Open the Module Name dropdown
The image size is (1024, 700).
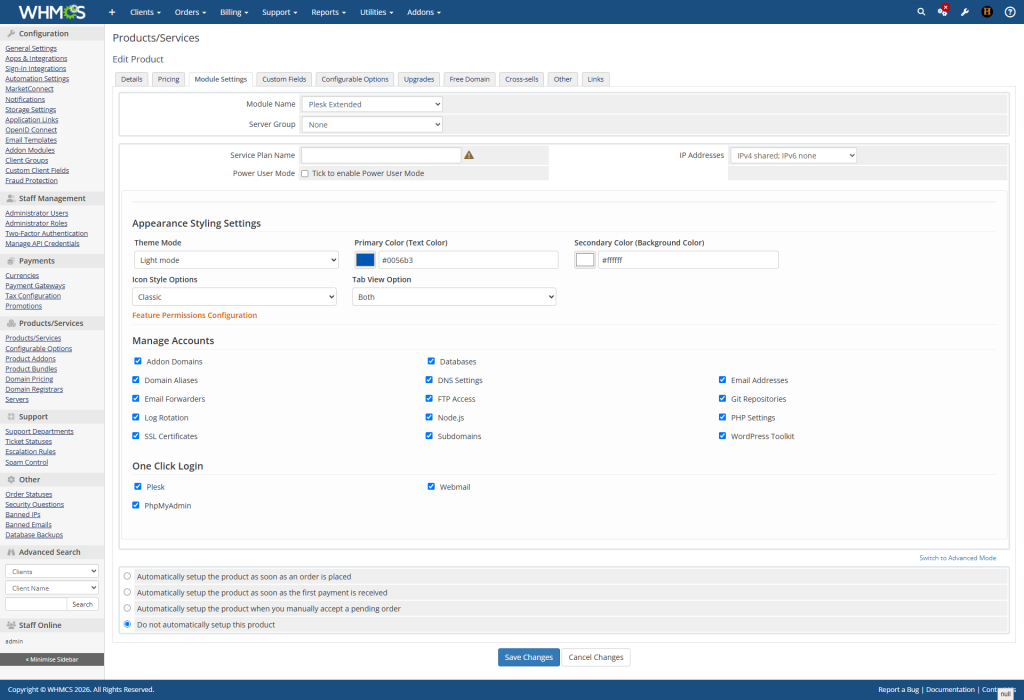coord(372,104)
